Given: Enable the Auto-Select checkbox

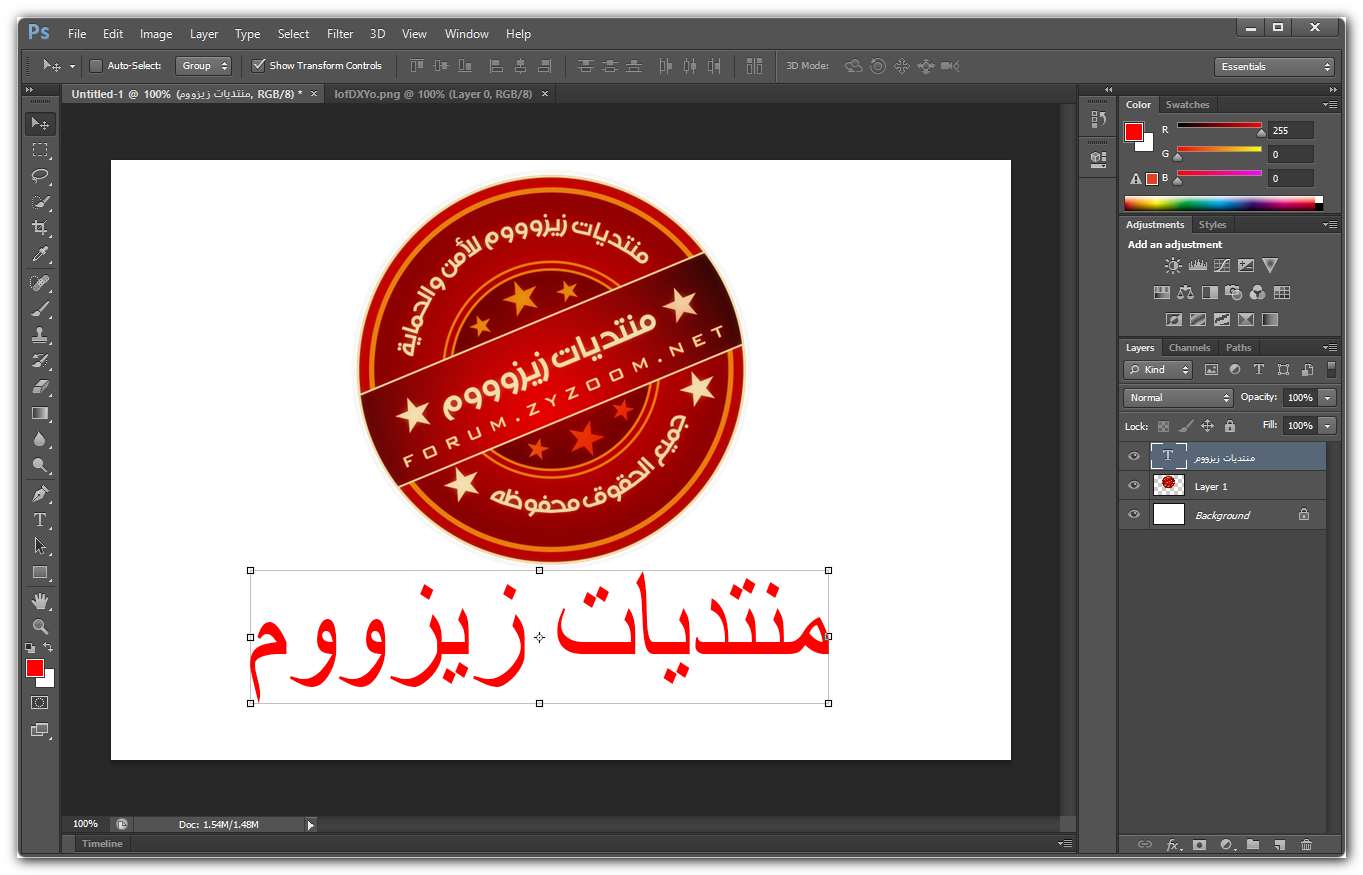Looking at the screenshot, I should click(x=96, y=66).
